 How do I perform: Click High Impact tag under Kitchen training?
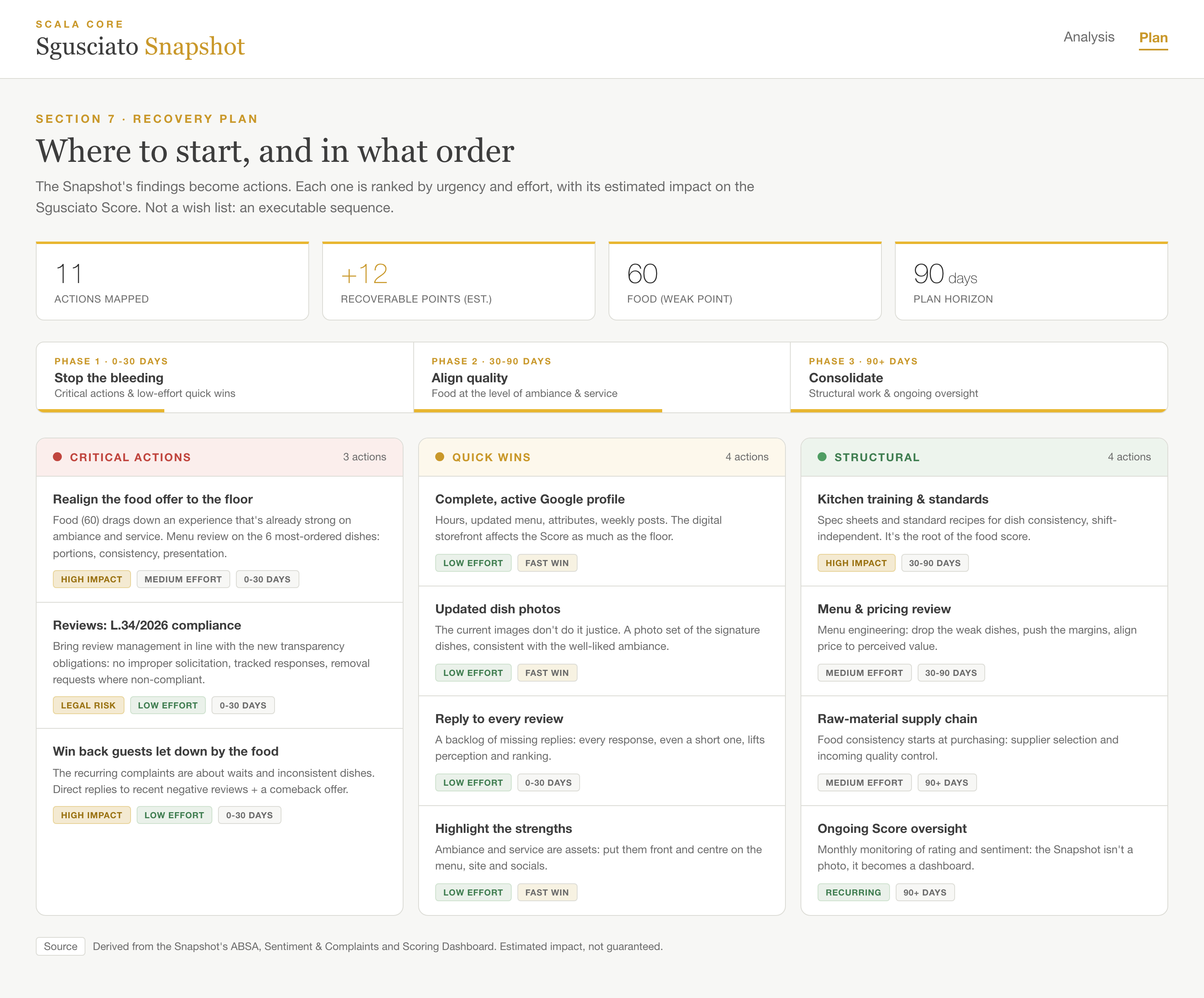[x=856, y=563]
